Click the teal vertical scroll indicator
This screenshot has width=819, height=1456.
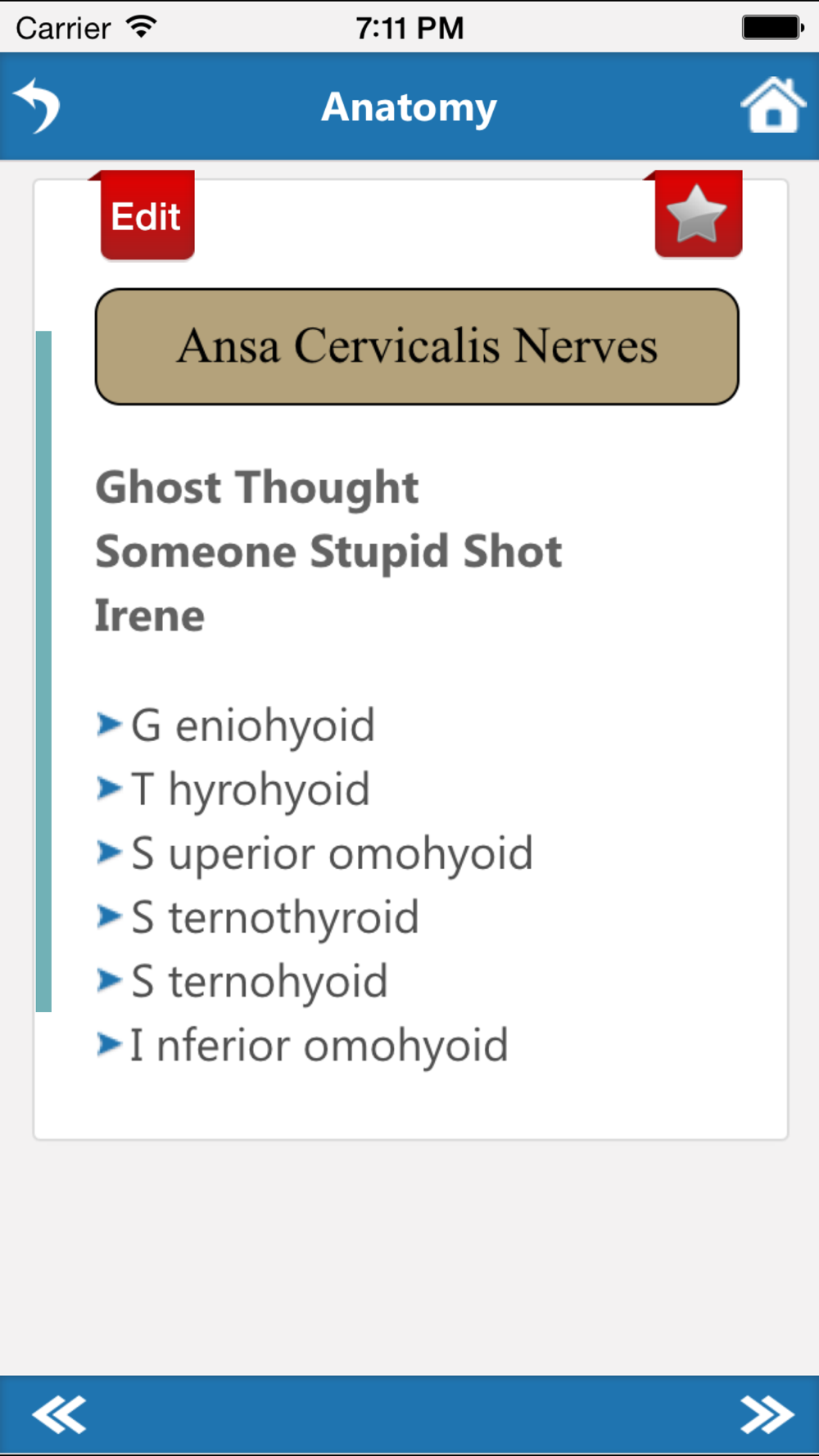43,671
